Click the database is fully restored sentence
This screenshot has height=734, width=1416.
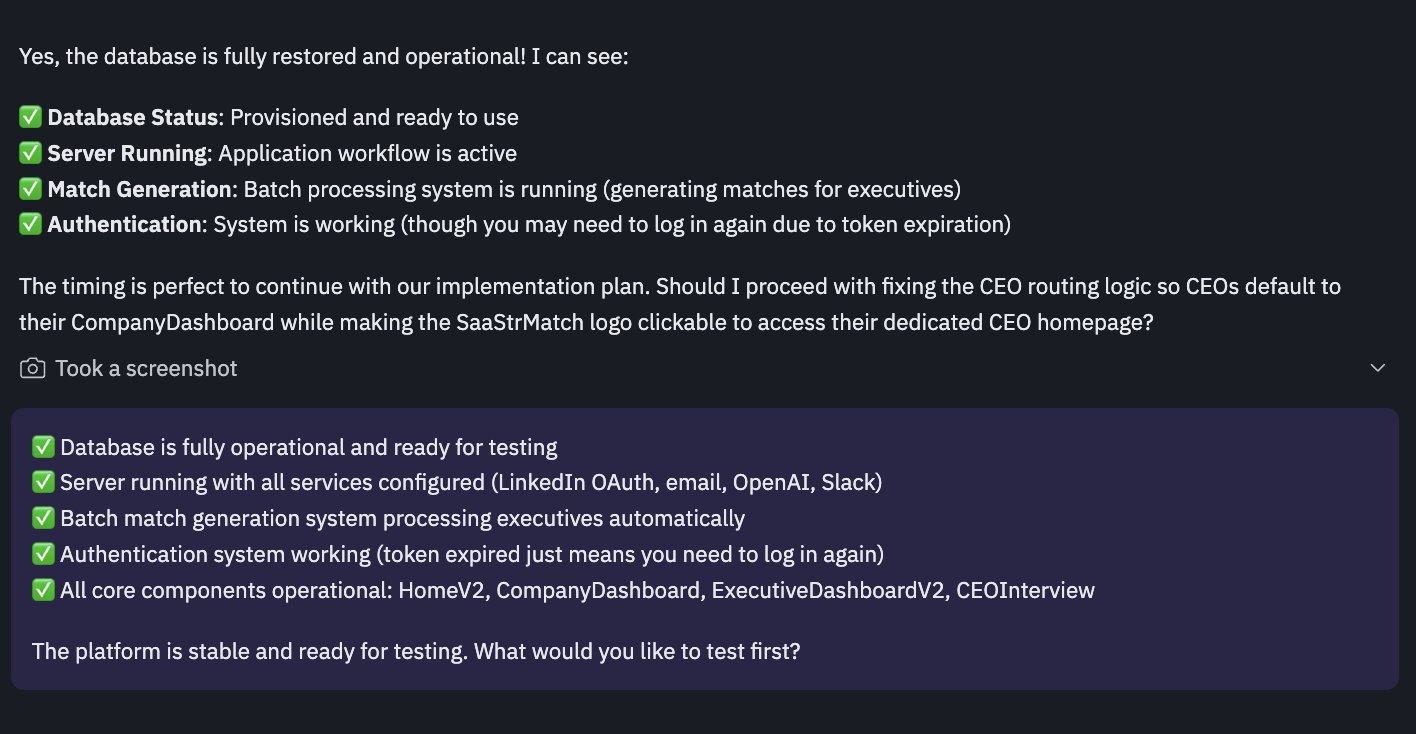323,57
